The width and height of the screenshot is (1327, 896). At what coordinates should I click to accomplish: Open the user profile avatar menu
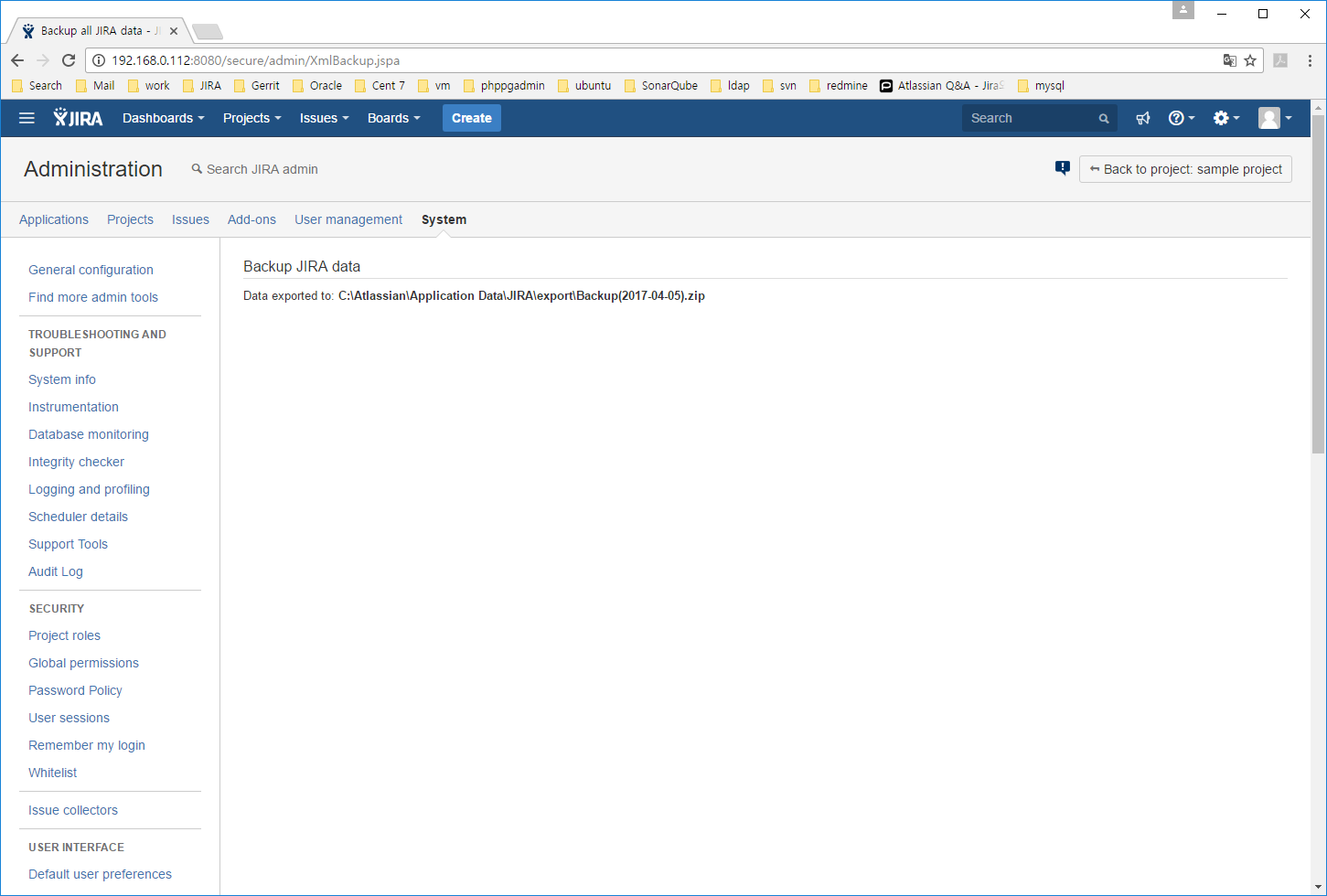(x=1275, y=118)
